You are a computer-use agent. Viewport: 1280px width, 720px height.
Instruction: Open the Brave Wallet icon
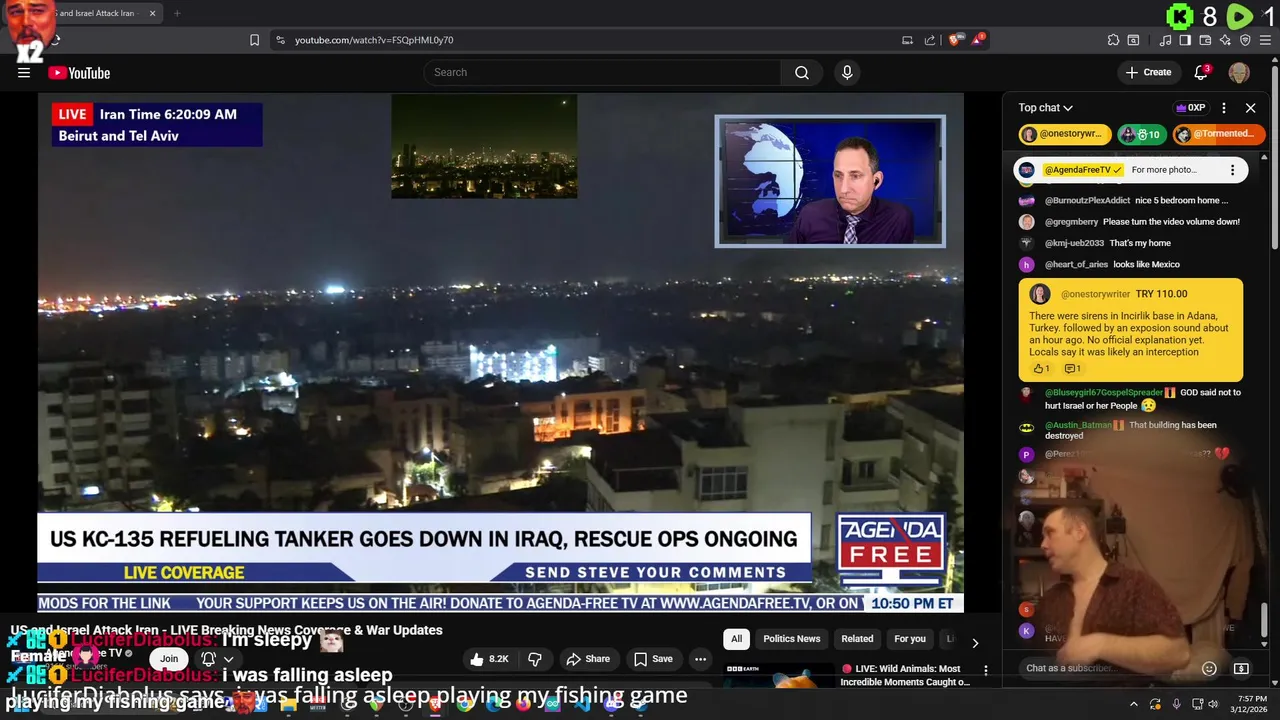[1205, 40]
